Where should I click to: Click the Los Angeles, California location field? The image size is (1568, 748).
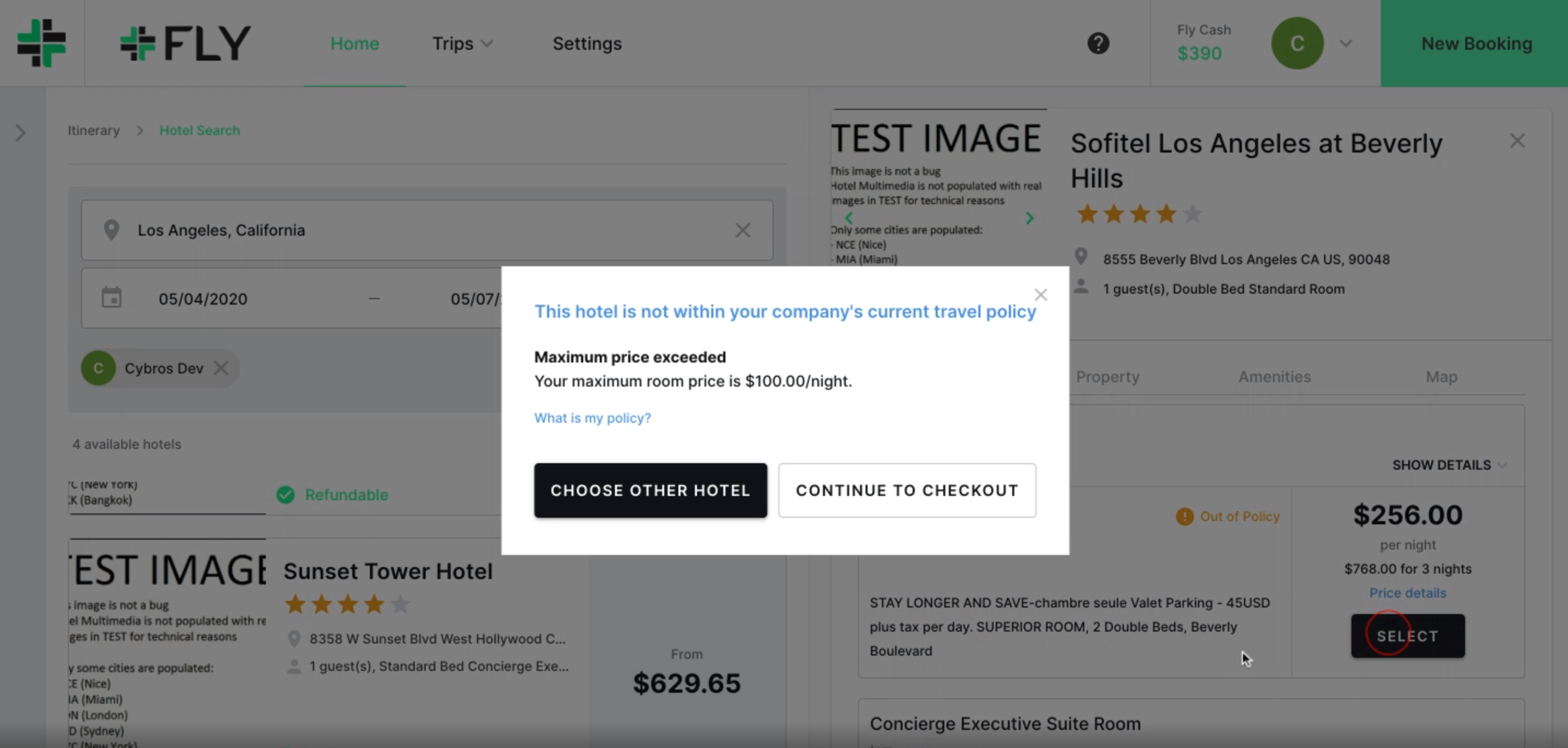pyautogui.click(x=427, y=230)
